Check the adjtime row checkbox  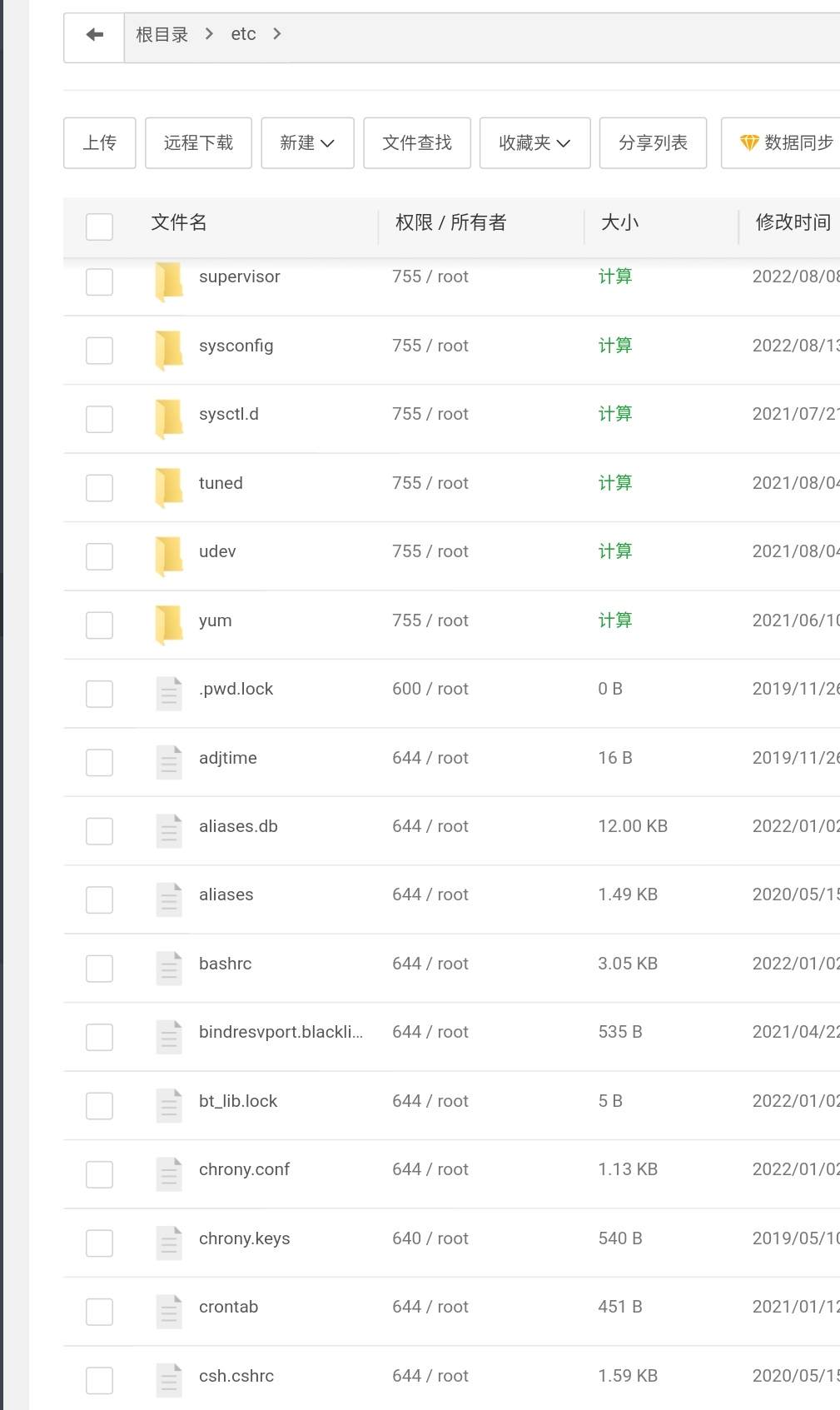(x=99, y=762)
